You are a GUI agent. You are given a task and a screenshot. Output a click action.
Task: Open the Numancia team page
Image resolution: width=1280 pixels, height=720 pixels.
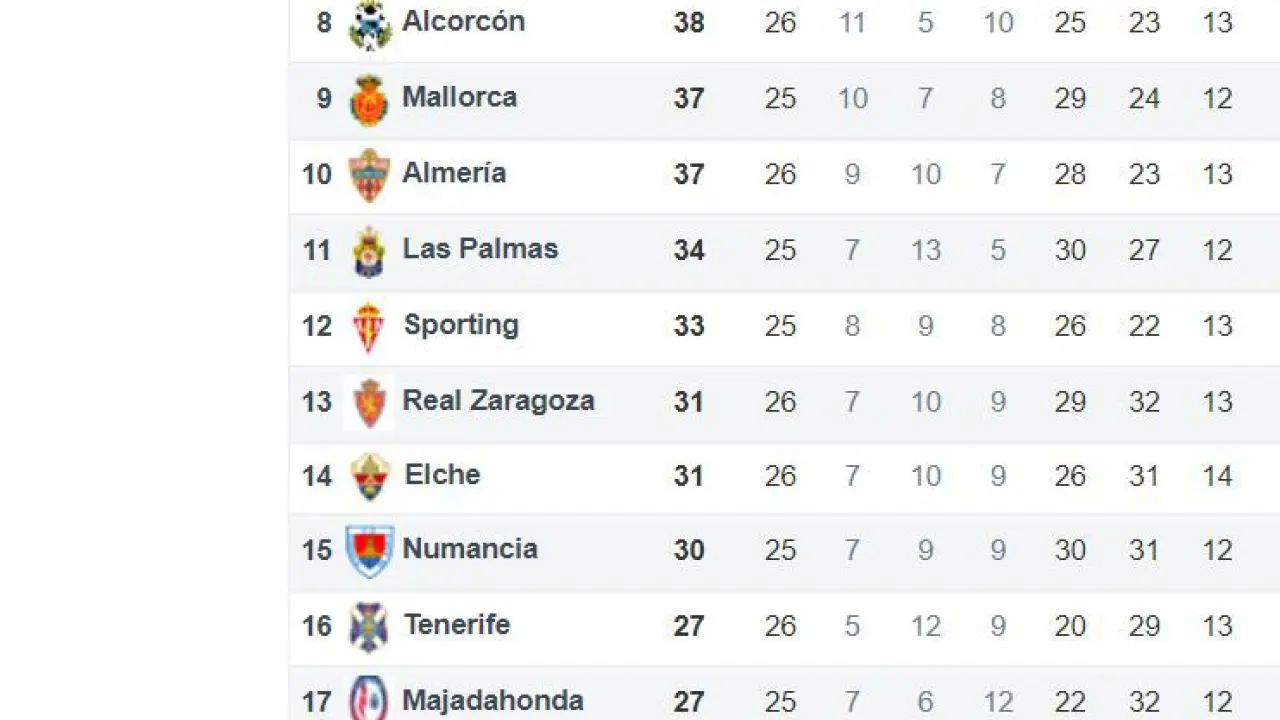click(470, 549)
